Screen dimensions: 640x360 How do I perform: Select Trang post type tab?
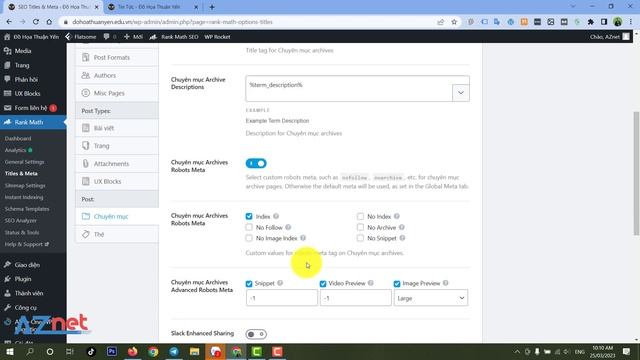pyautogui.click(x=117, y=146)
